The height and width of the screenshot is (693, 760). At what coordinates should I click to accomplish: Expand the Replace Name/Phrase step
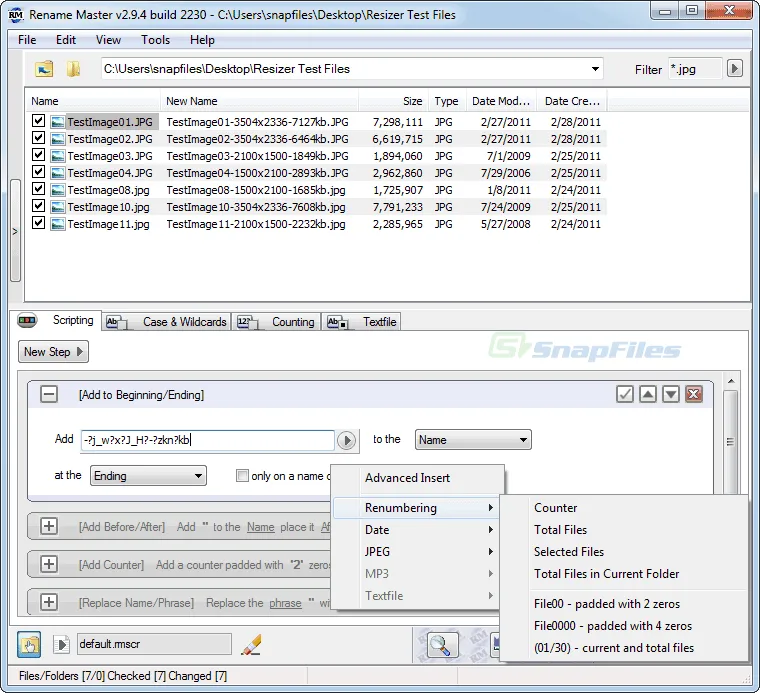click(x=48, y=602)
